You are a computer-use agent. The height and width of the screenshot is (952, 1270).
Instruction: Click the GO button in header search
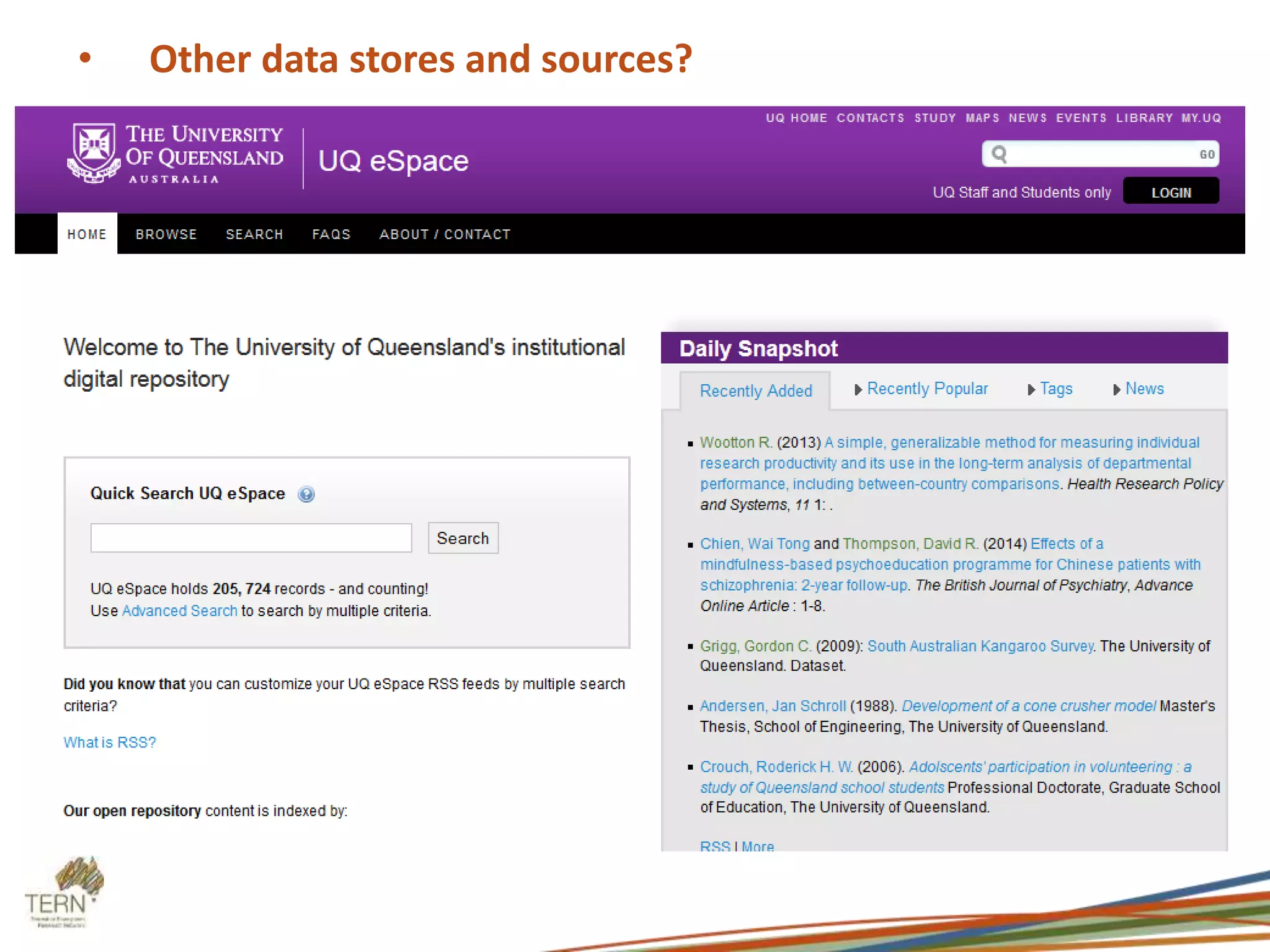click(1206, 154)
